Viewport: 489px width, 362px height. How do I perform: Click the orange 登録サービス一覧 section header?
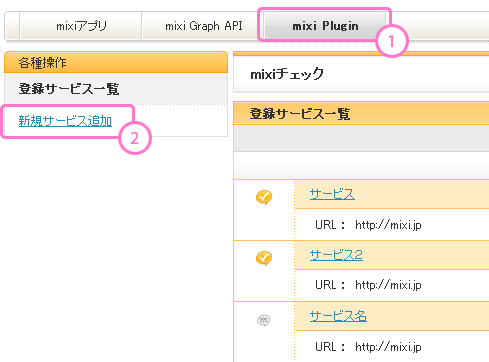[x=361, y=114]
